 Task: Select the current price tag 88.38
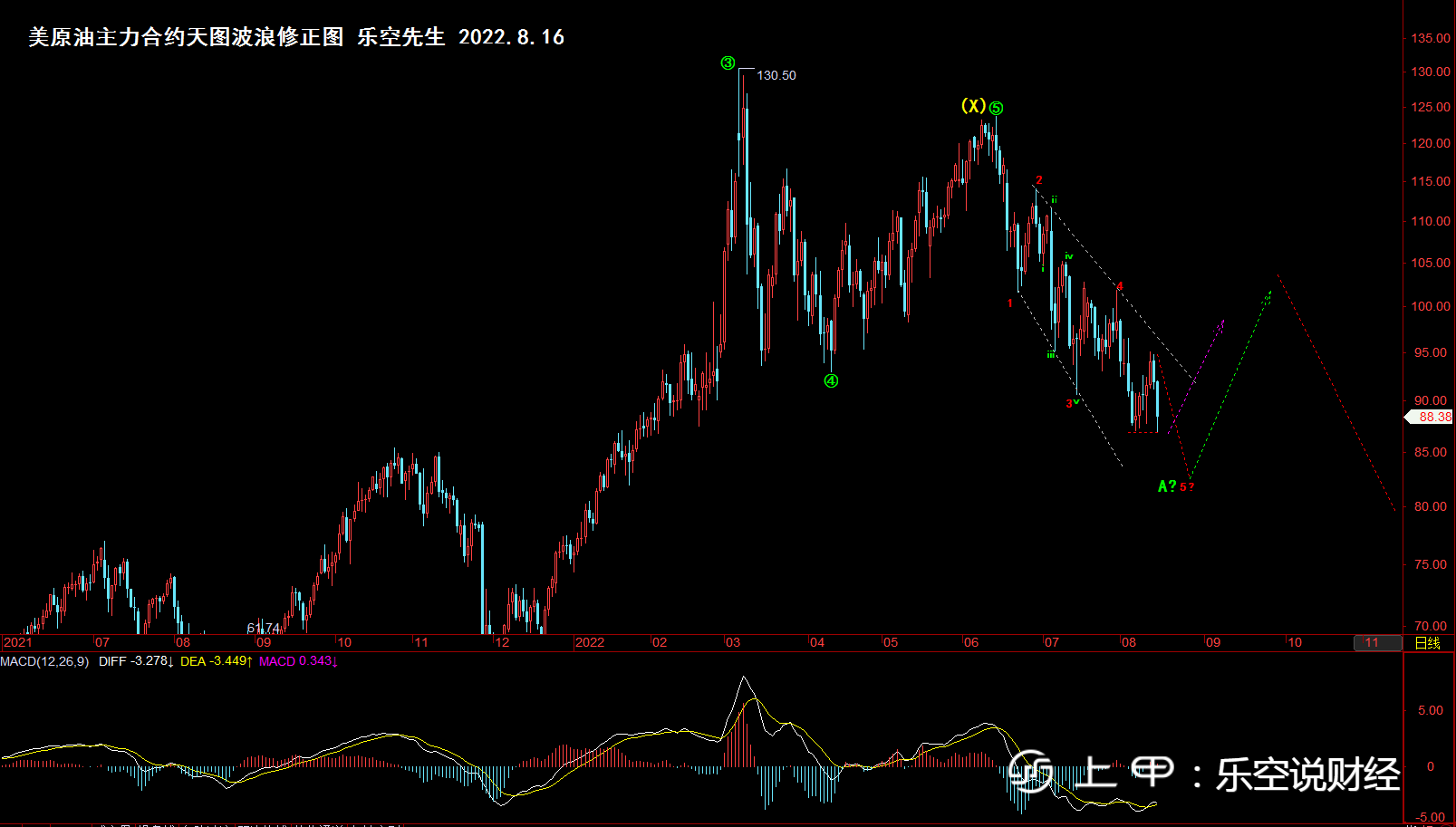coord(1429,417)
